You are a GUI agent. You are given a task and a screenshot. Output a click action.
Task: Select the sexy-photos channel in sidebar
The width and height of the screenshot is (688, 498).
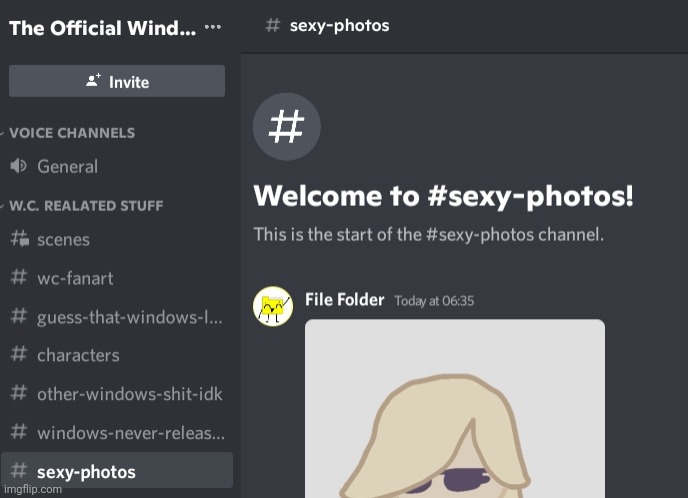pos(116,470)
